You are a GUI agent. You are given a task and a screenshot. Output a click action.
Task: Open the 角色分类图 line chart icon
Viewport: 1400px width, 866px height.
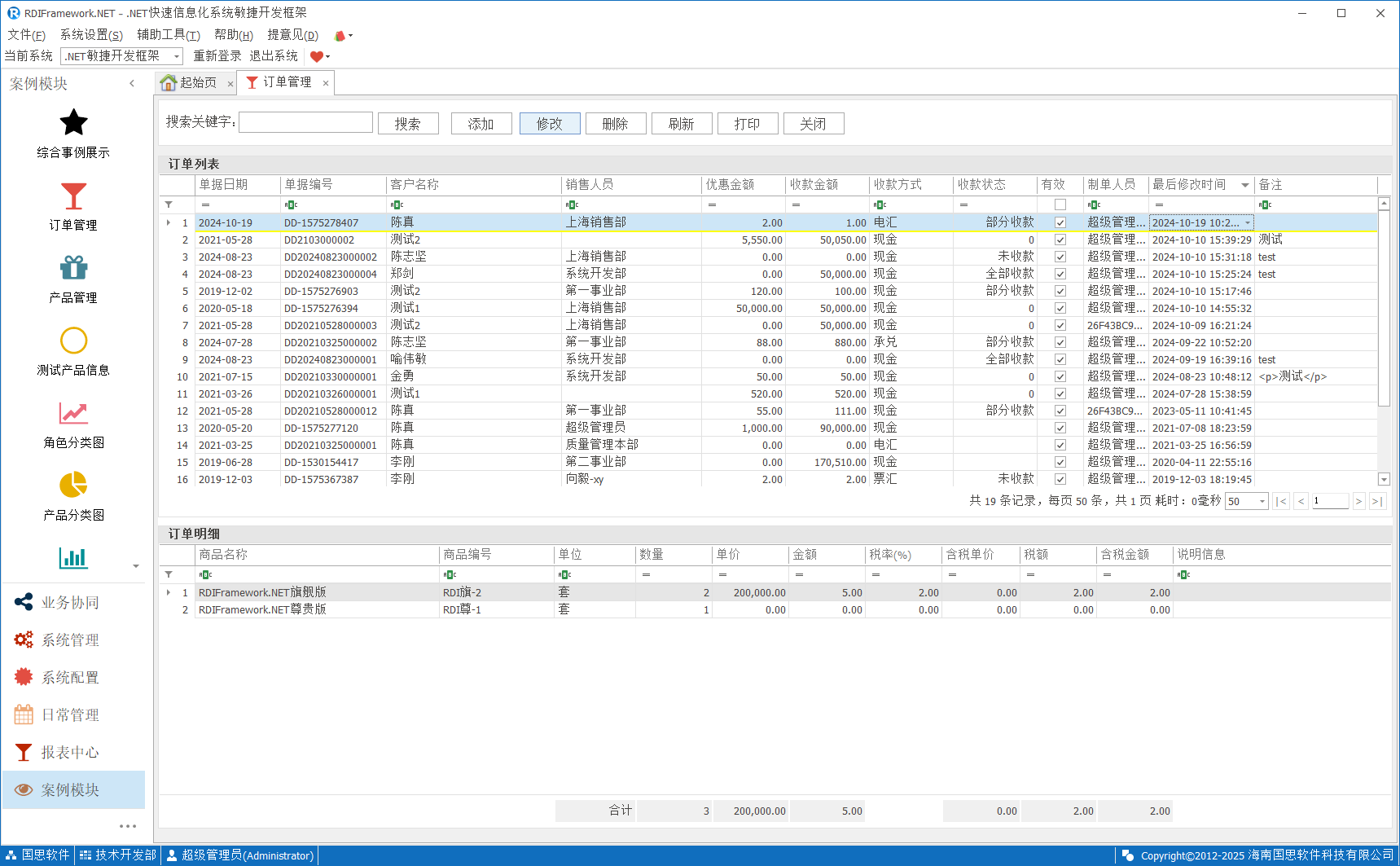pos(73,413)
